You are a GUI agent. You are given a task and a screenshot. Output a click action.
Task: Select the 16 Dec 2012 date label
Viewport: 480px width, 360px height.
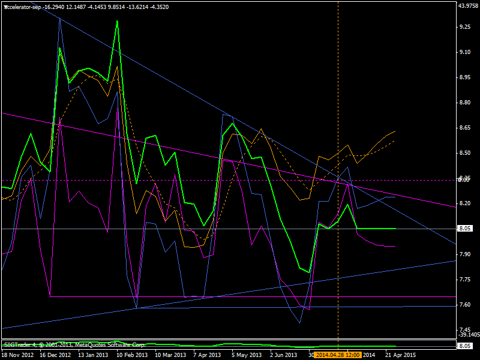(x=55, y=355)
